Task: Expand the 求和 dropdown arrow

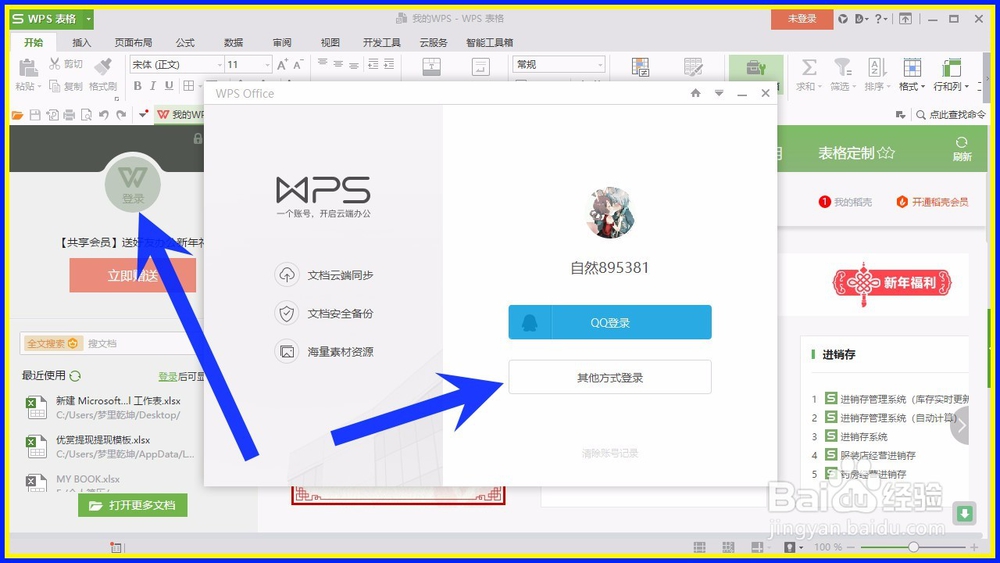Action: tap(820, 87)
